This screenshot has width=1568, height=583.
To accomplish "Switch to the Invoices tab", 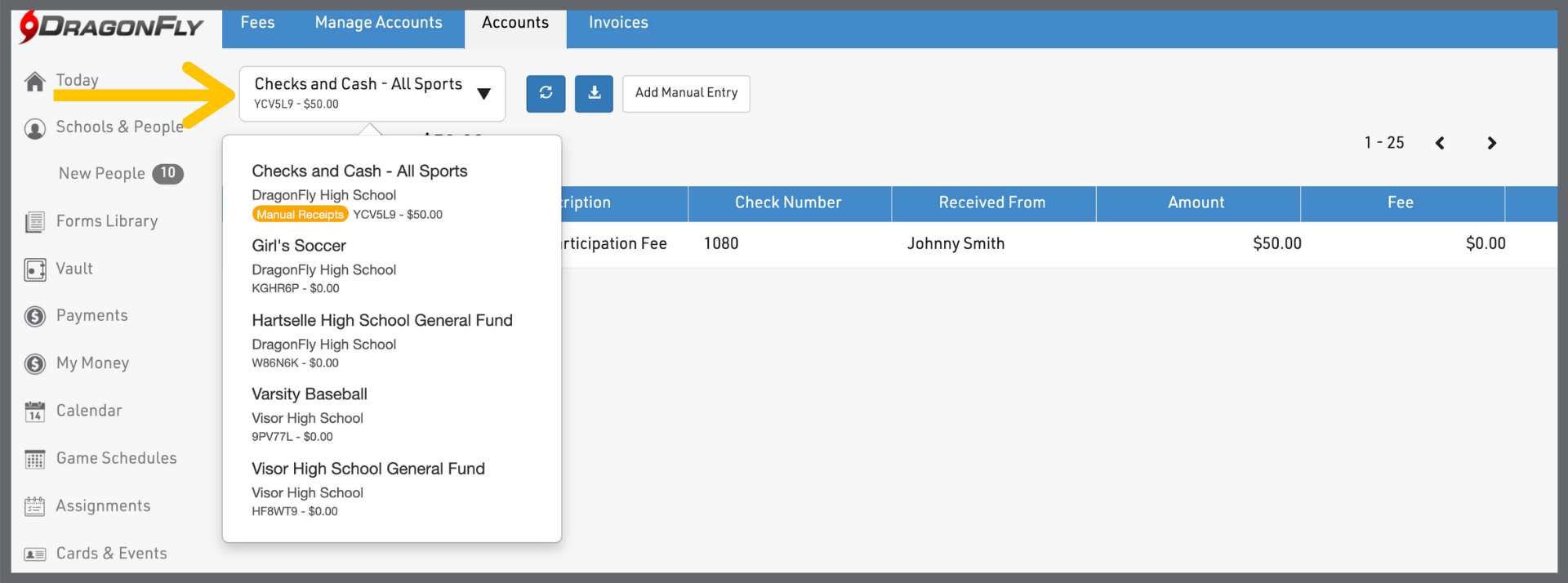I will coord(618,23).
